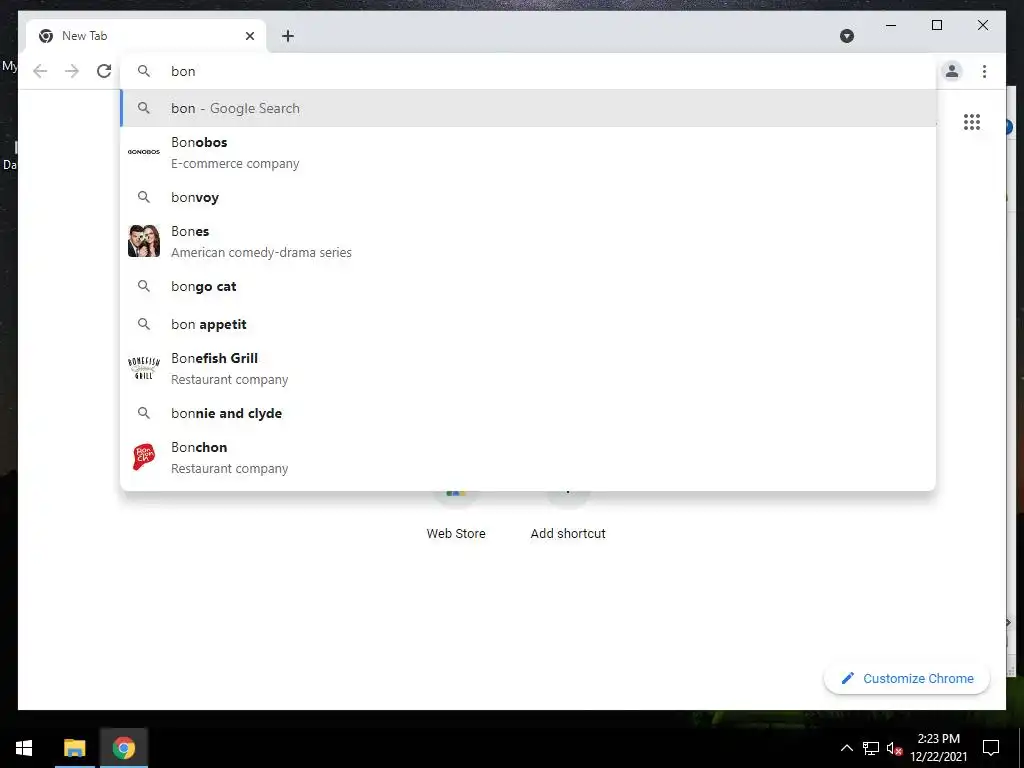Select the bonvoy search suggestion

coord(528,197)
